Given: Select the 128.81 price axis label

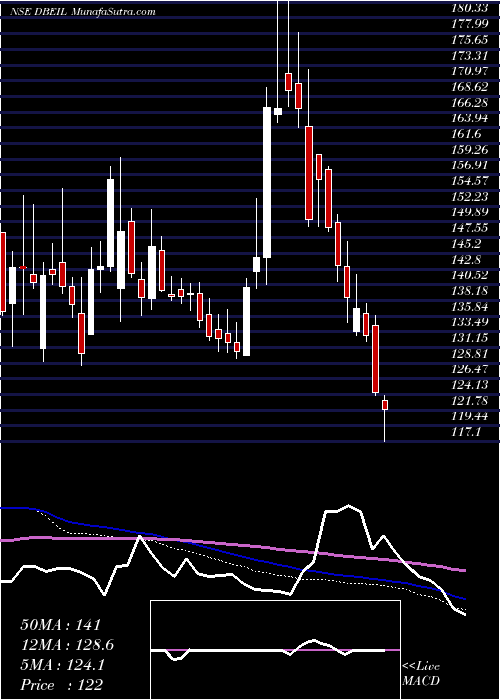Looking at the screenshot, I should coord(471,353).
